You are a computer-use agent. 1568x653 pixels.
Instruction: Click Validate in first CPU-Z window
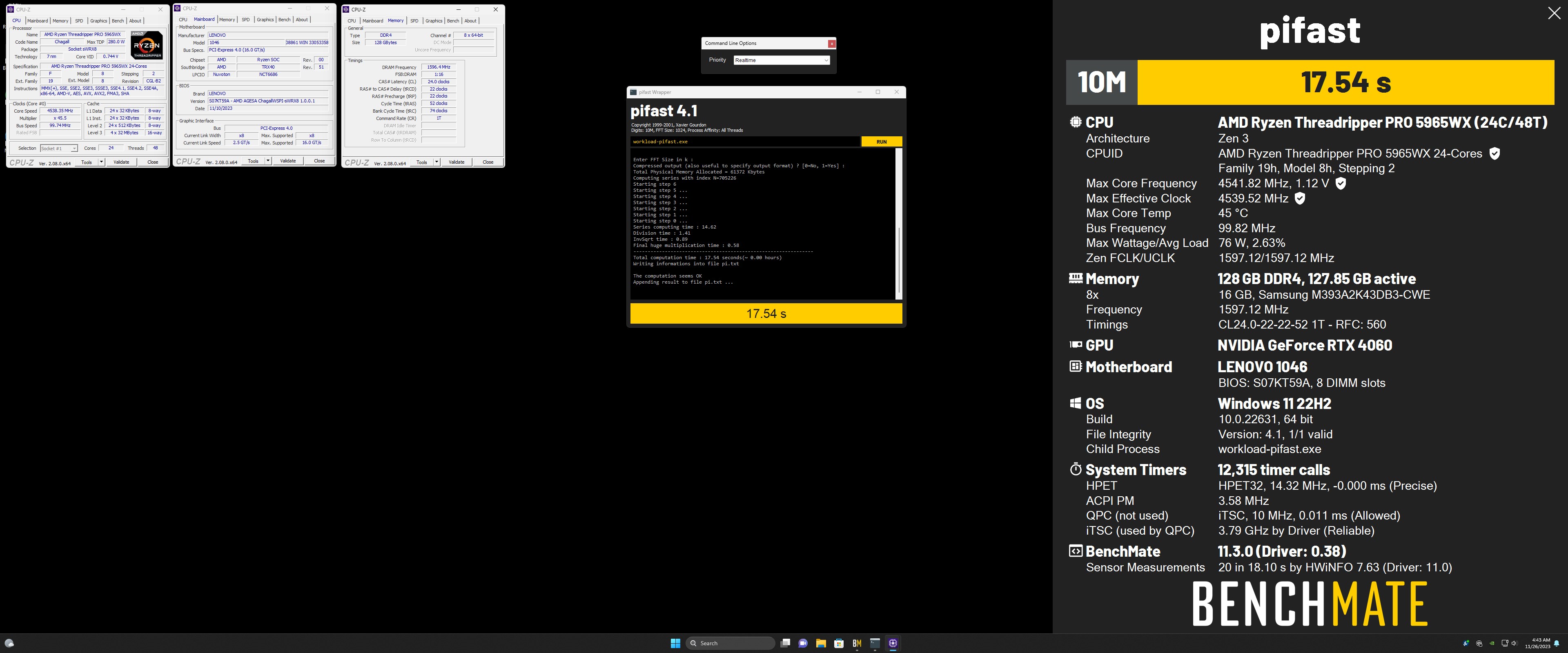point(121,162)
